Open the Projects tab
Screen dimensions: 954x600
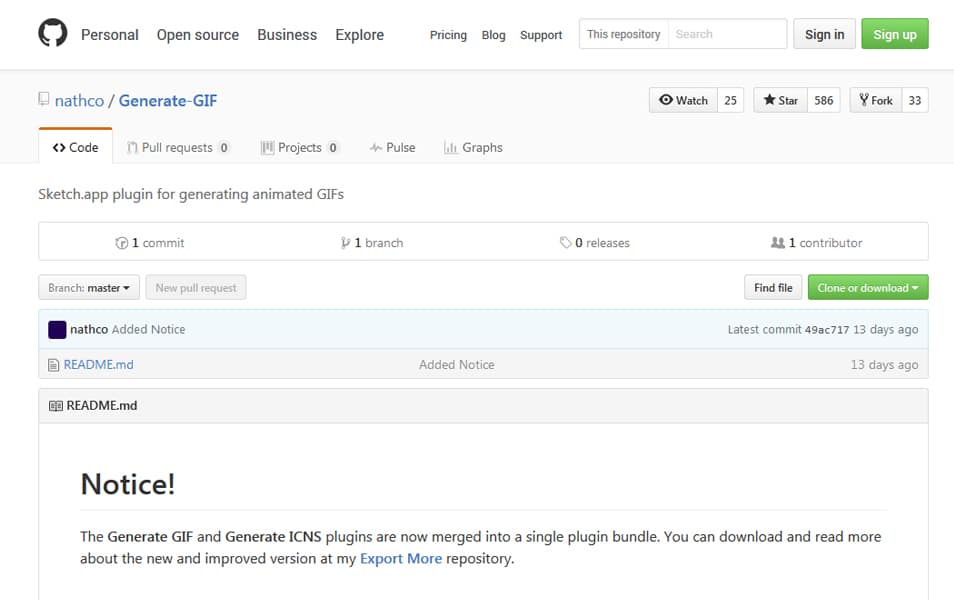[x=299, y=147]
